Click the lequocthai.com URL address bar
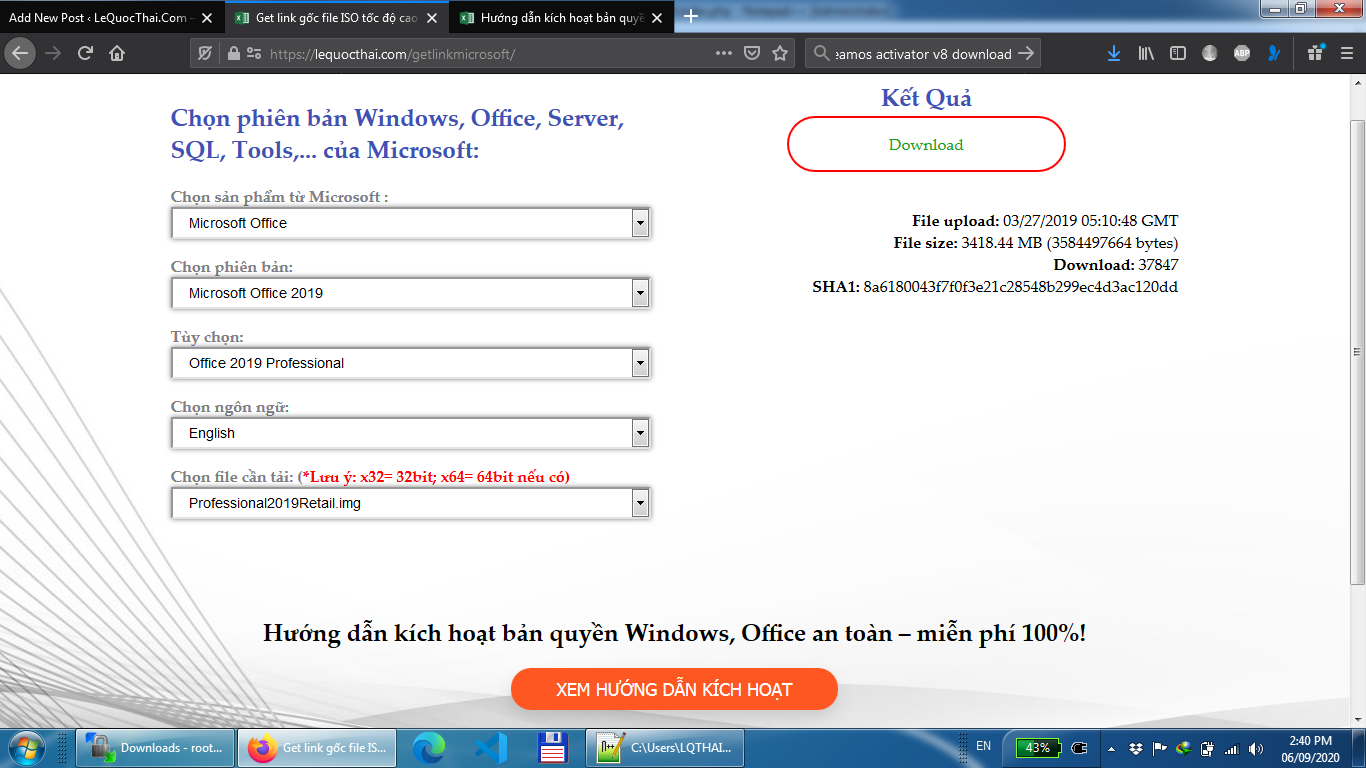 [490, 54]
